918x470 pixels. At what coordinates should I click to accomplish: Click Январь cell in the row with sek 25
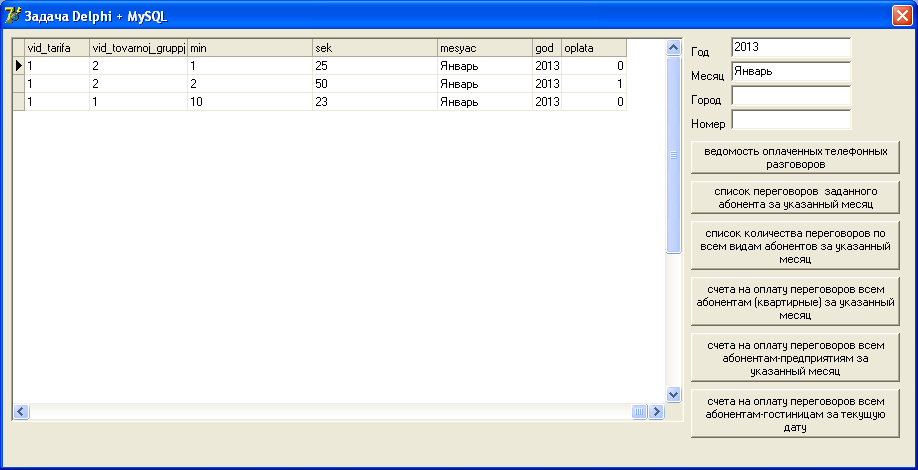tap(485, 66)
